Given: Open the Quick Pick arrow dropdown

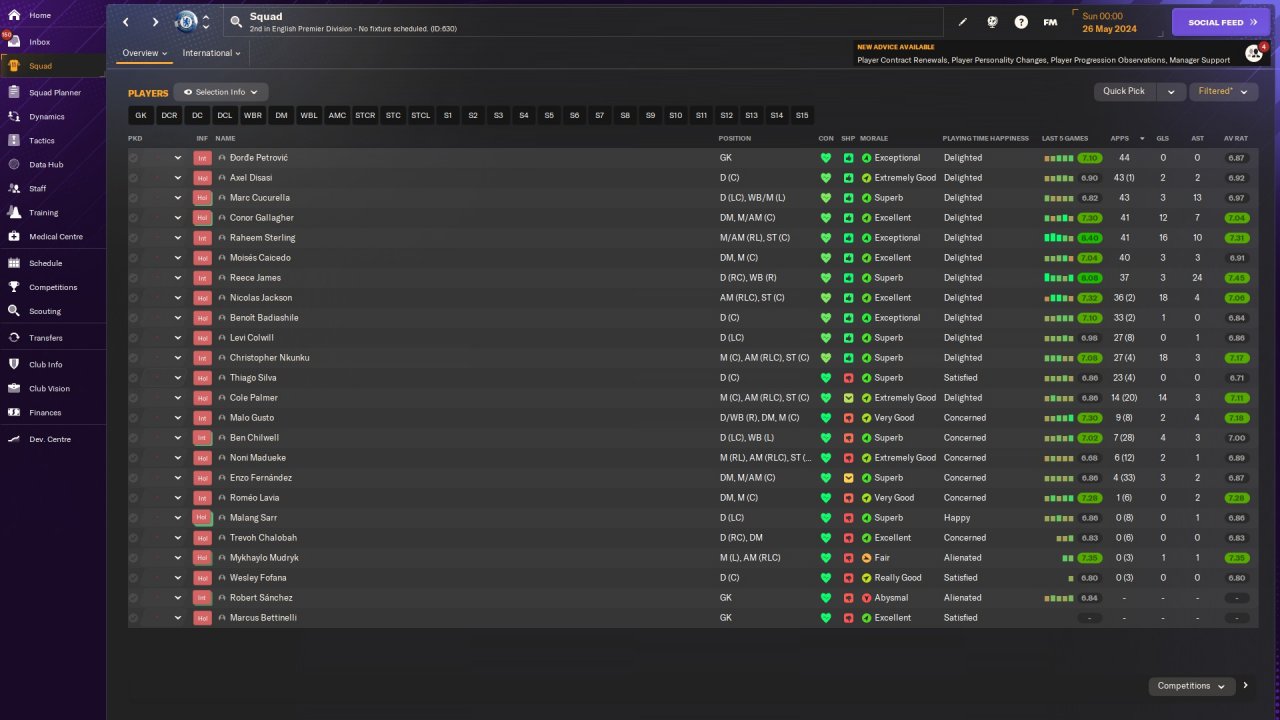Looking at the screenshot, I should [x=1171, y=91].
